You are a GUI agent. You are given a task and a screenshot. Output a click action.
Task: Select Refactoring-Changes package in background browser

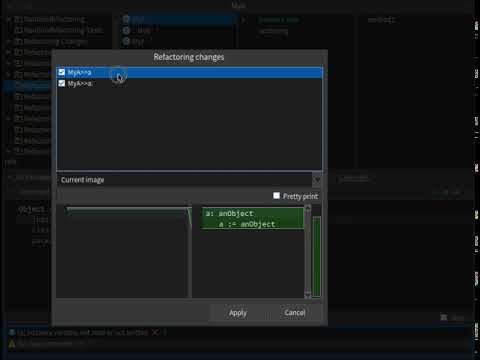click(x=56, y=42)
